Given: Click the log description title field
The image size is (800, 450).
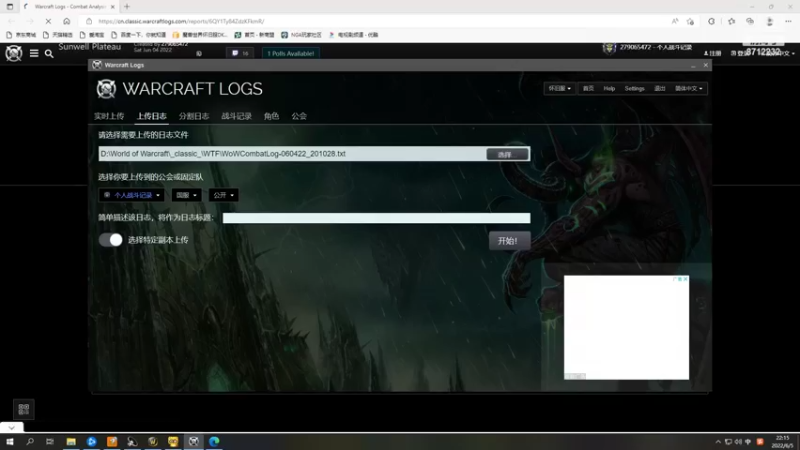Looking at the screenshot, I should click(x=377, y=218).
